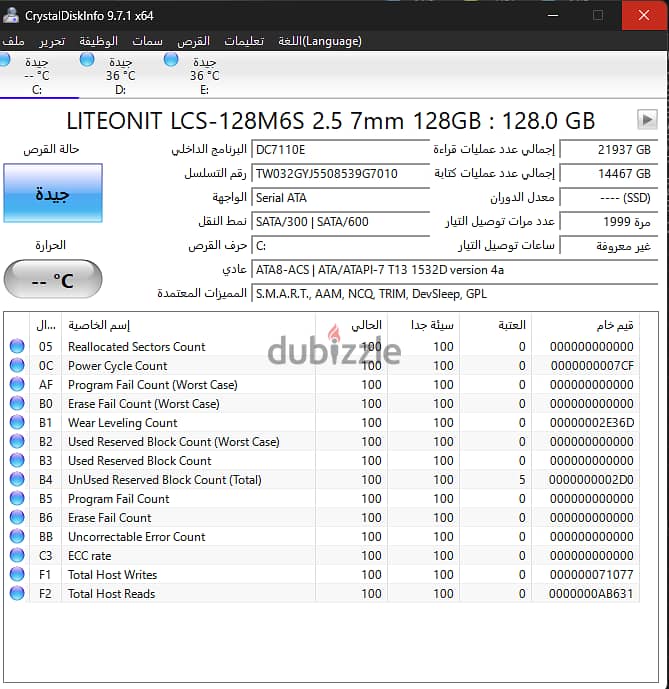
Task: Open the تحرير (Edit) menu
Action: [52, 41]
